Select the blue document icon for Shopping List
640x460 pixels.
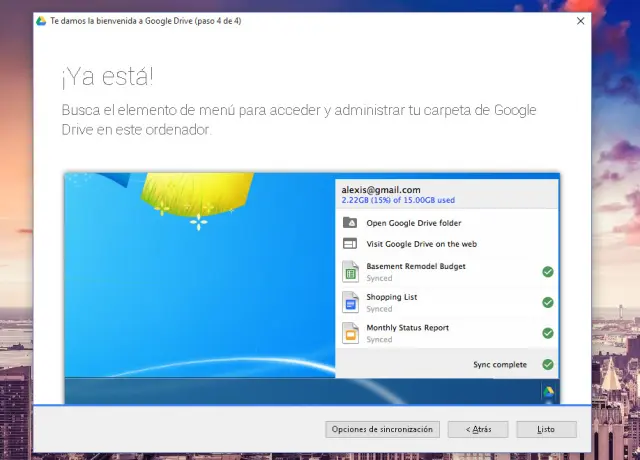(x=350, y=302)
